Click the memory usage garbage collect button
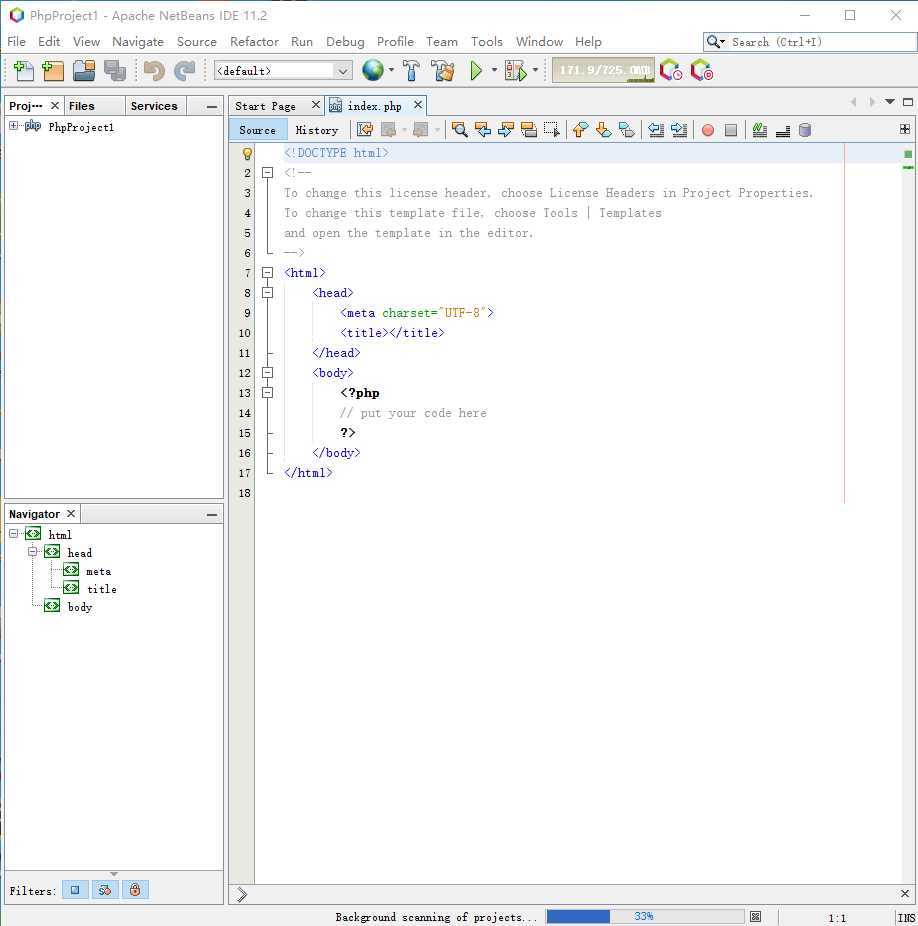Image resolution: width=918 pixels, height=926 pixels. coord(603,70)
